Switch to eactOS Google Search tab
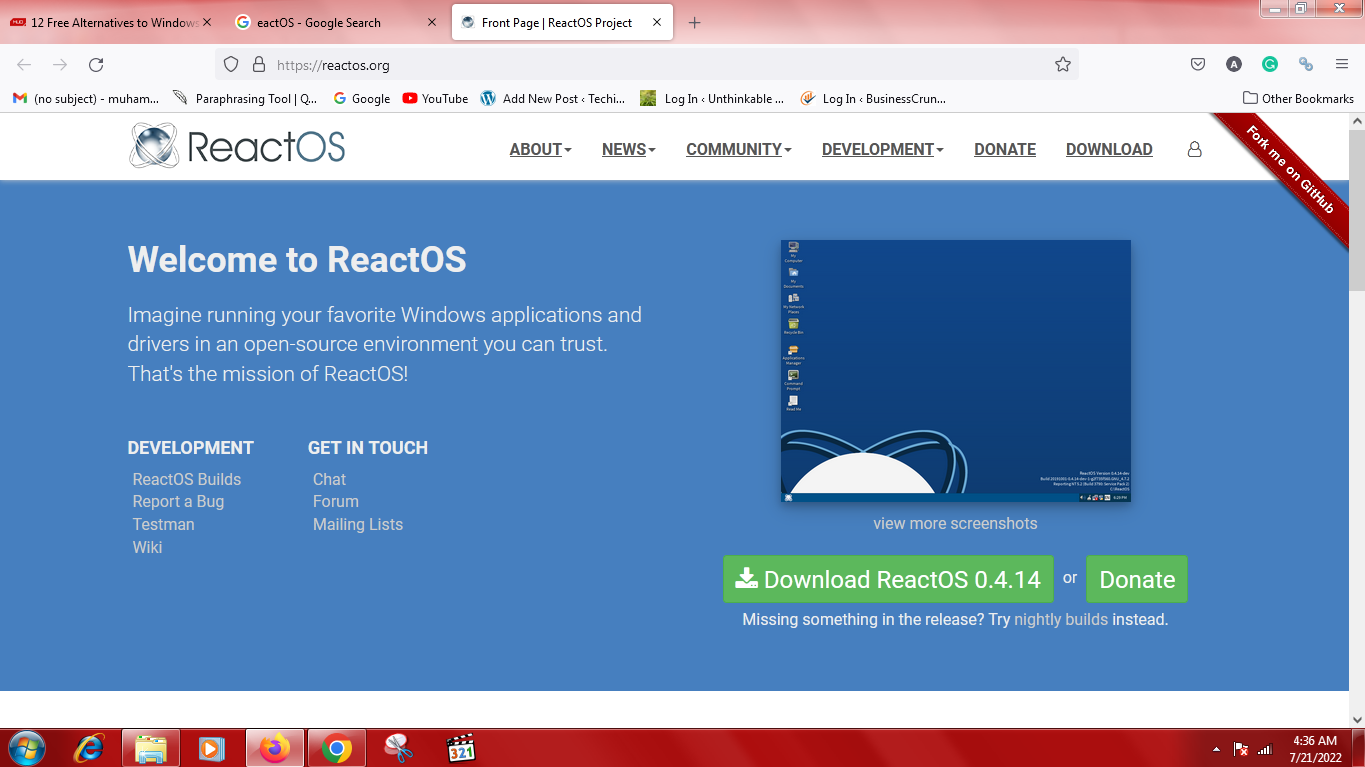Image resolution: width=1365 pixels, height=767 pixels. coord(338,22)
